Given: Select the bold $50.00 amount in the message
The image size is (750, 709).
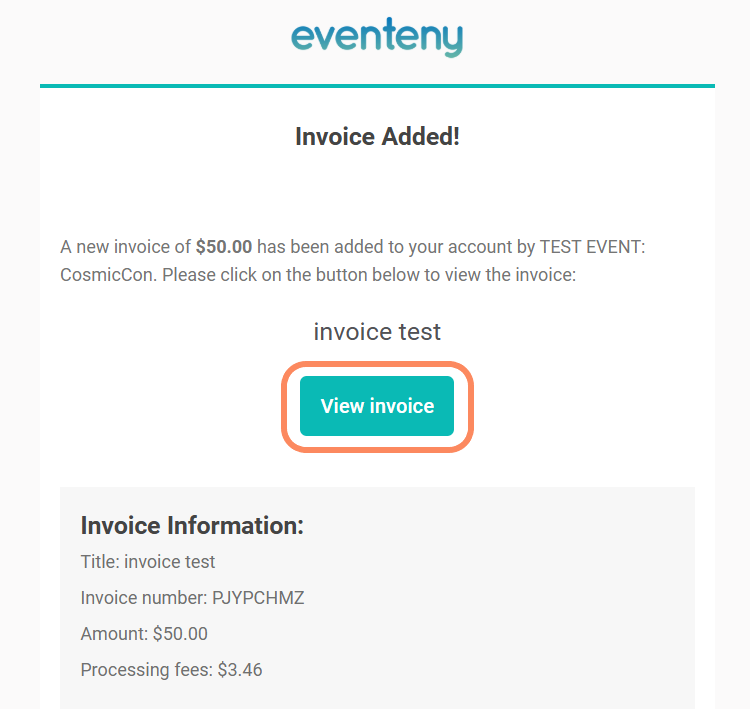Looking at the screenshot, I should 224,247.
